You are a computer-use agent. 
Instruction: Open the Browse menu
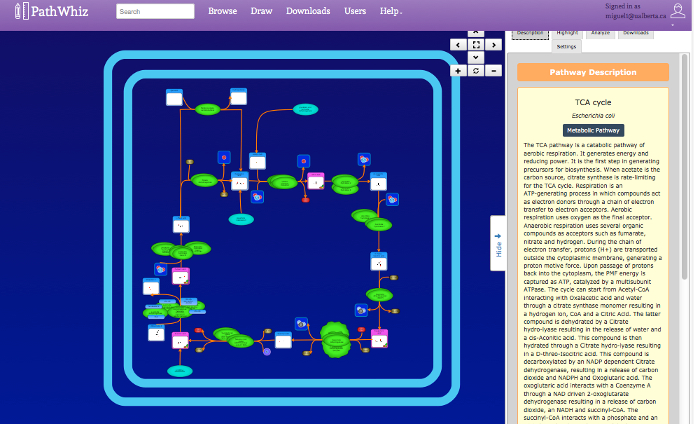222,11
